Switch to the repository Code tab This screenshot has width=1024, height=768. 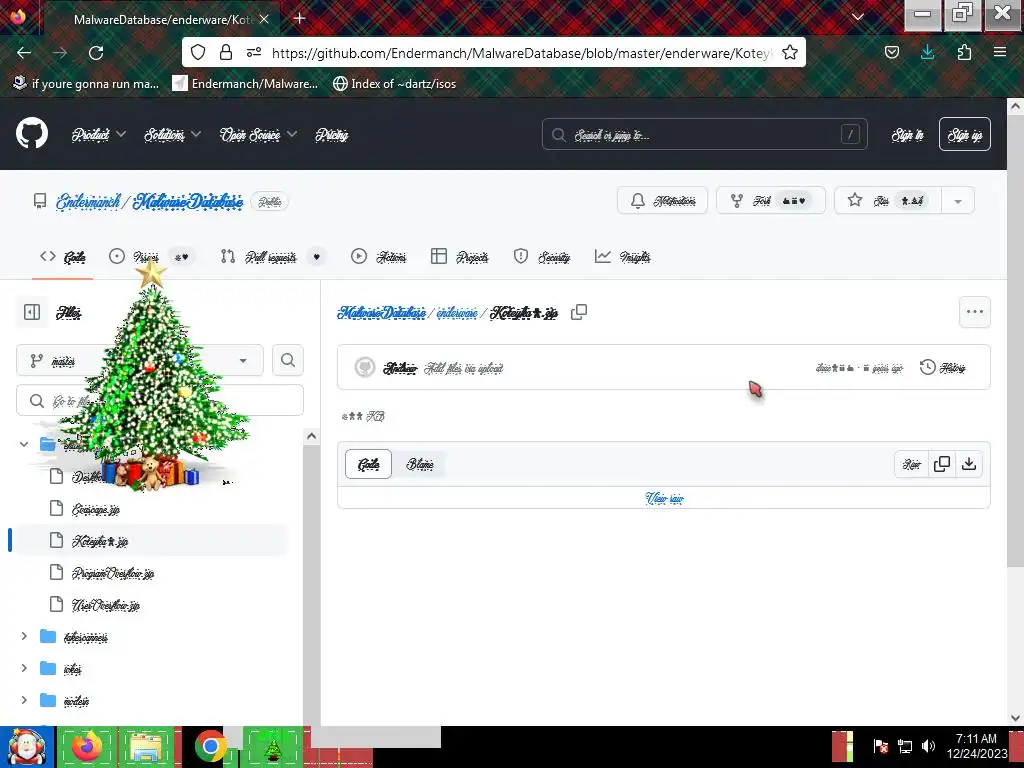coord(63,257)
